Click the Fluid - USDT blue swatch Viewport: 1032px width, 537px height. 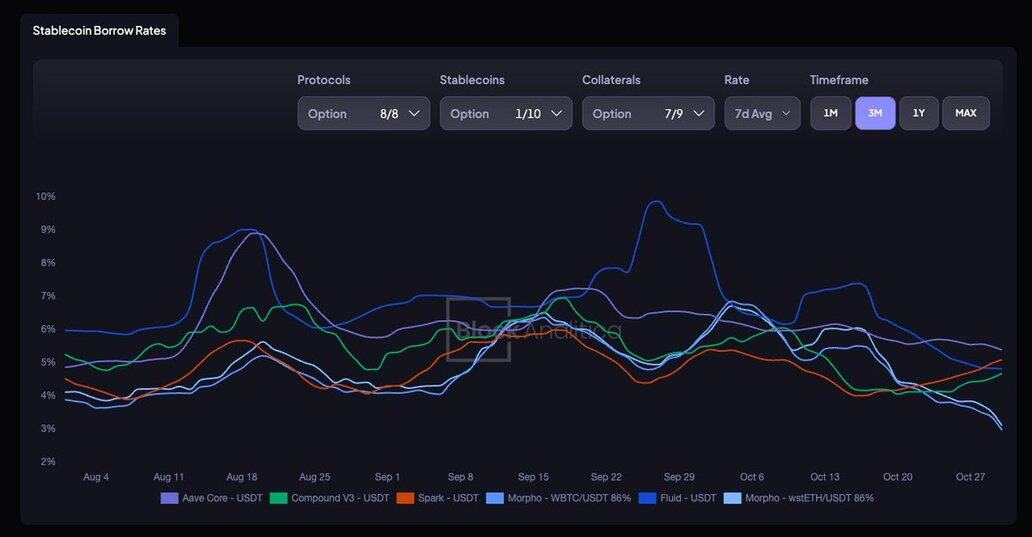pos(649,498)
